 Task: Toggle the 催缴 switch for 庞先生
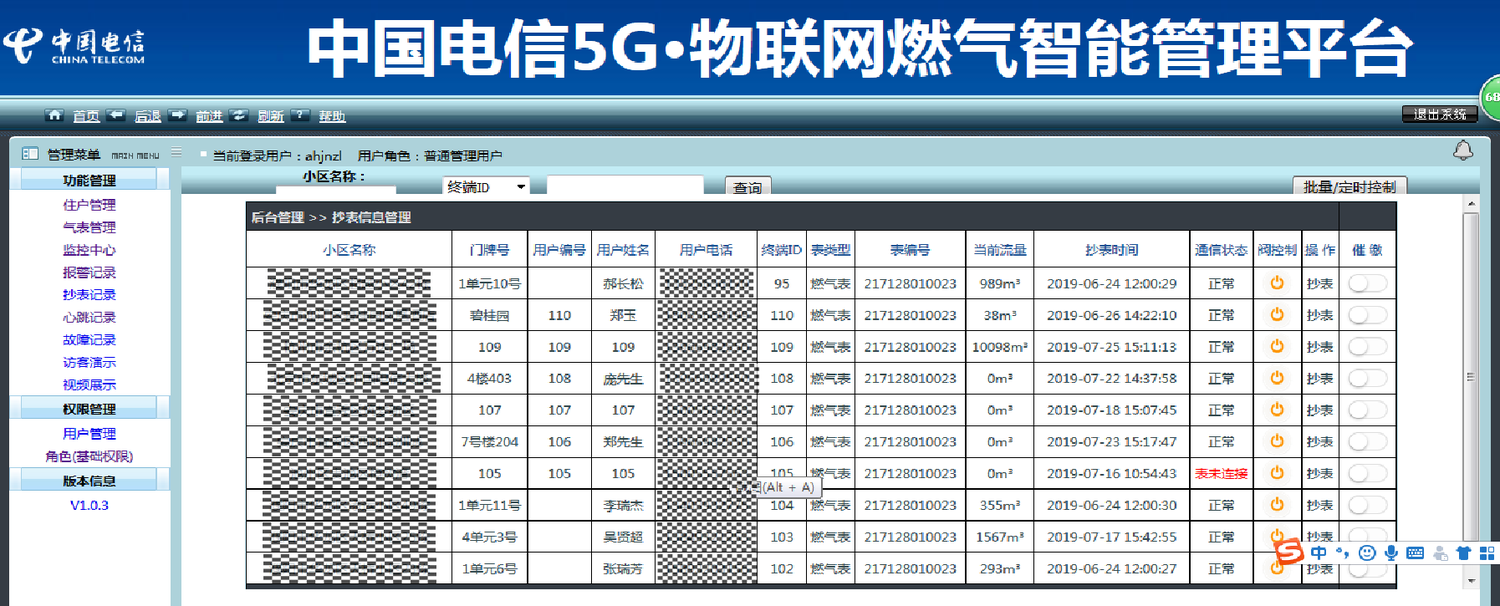[1367, 378]
